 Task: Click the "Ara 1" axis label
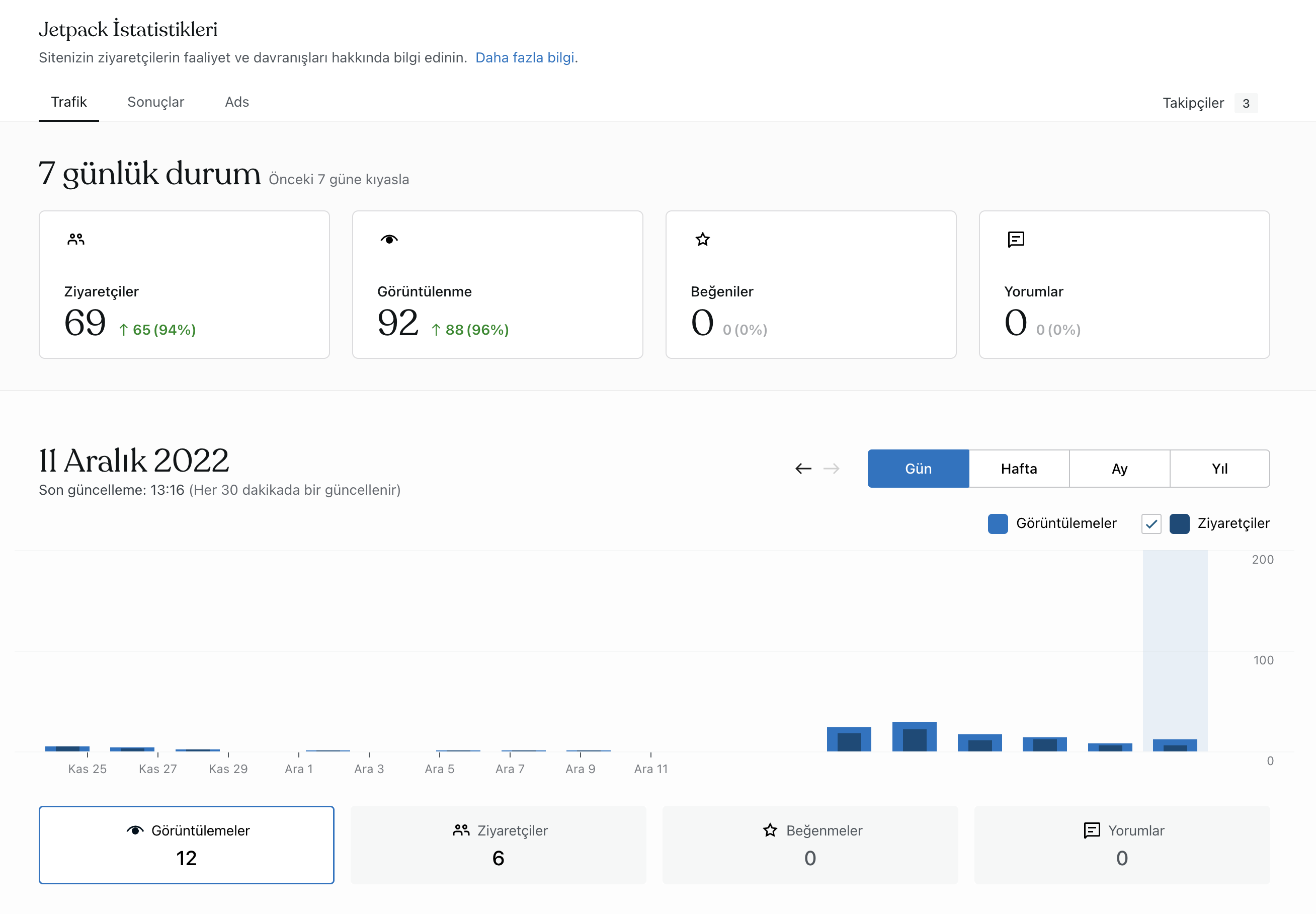pyautogui.click(x=299, y=769)
